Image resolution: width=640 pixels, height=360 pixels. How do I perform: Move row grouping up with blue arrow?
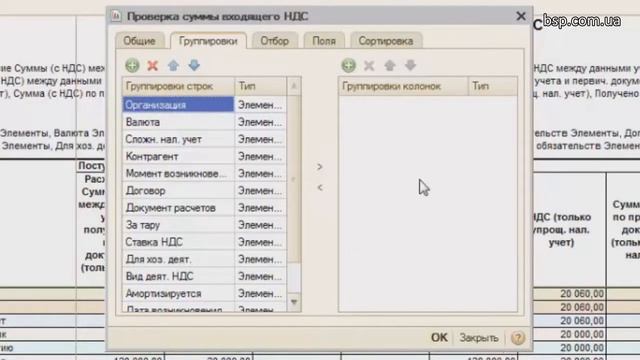(173, 65)
